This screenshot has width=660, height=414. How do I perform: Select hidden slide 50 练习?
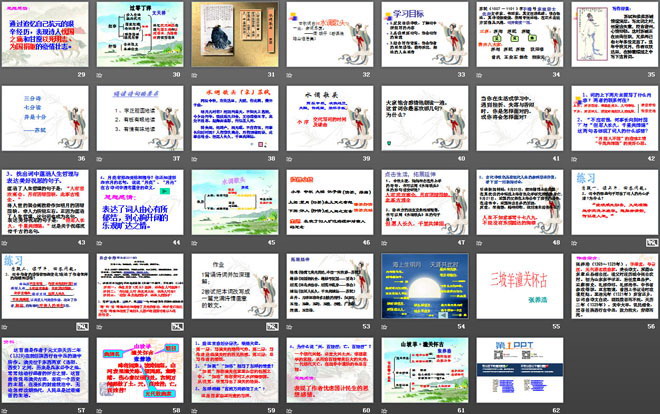45,286
